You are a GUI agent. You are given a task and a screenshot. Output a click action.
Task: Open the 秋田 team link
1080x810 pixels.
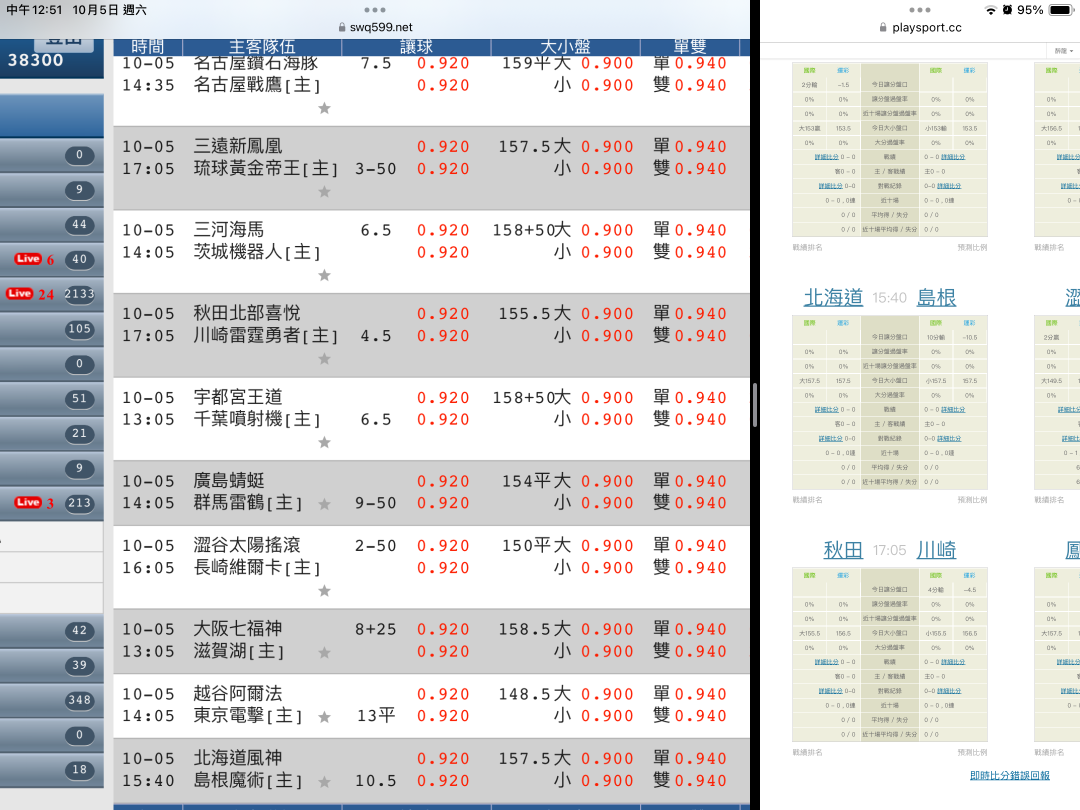coord(843,550)
